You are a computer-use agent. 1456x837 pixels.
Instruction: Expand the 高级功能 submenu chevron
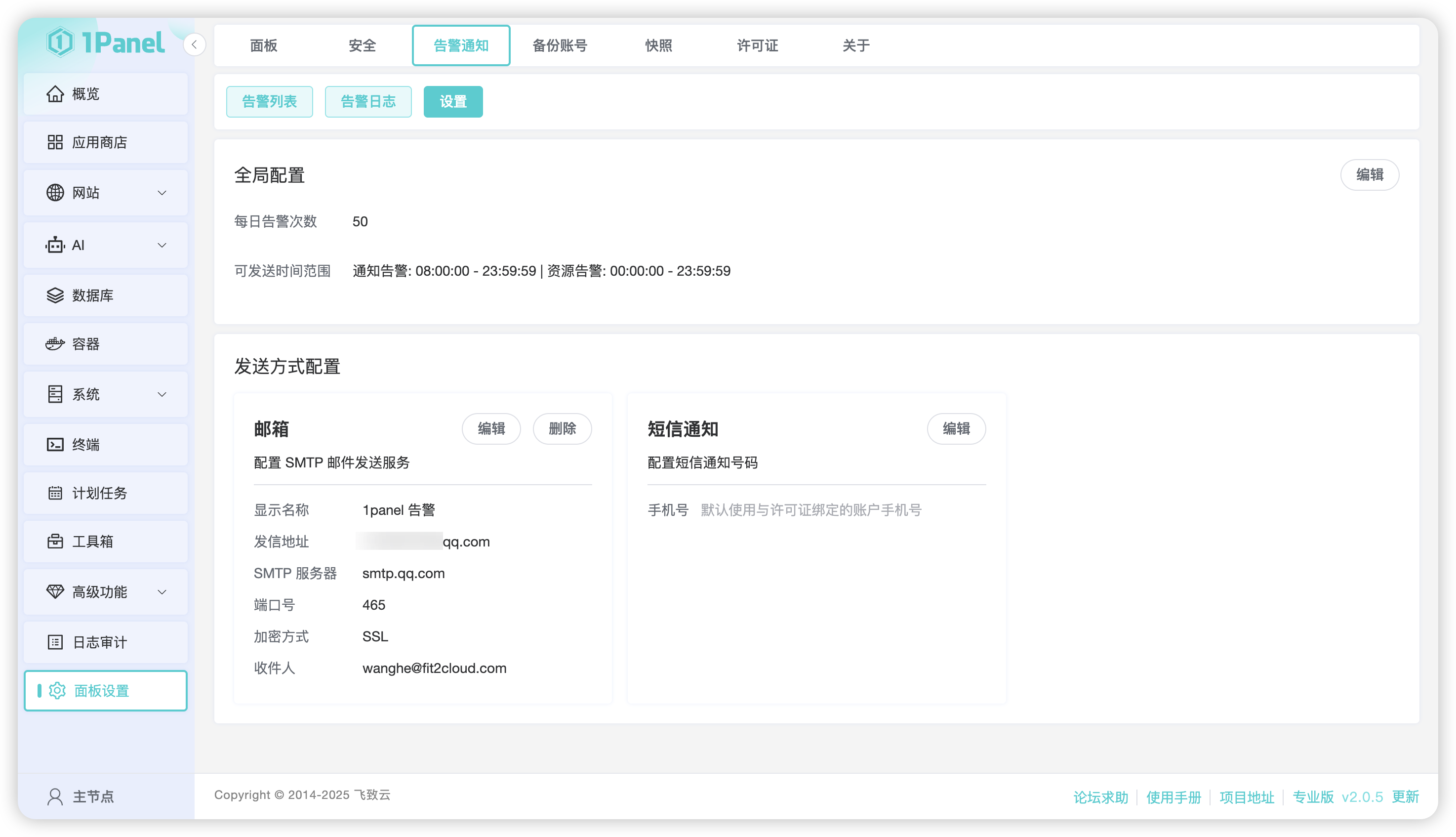coord(162,591)
